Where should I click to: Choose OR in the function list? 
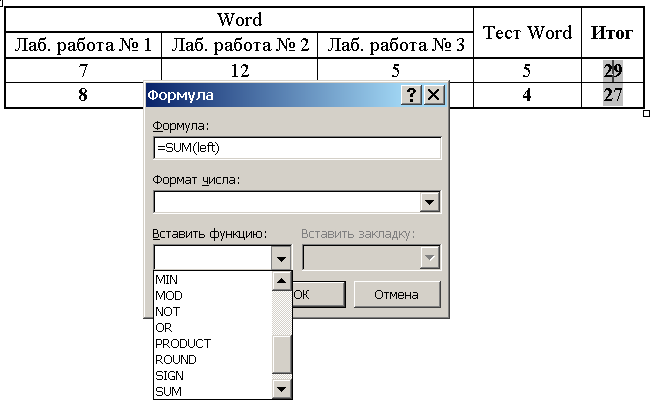[x=213, y=327]
